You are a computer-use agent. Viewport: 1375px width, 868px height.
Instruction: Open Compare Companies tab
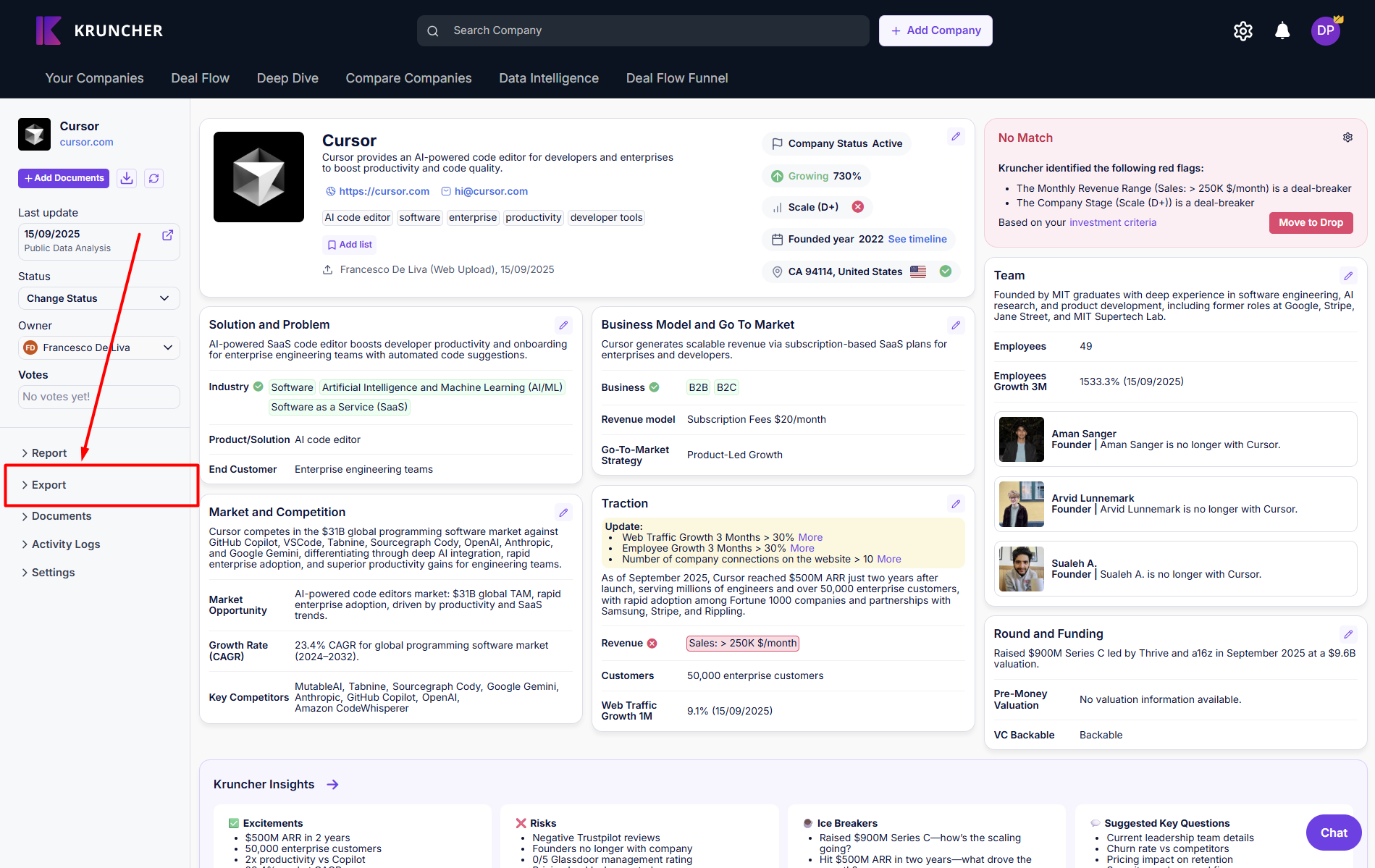pos(408,78)
